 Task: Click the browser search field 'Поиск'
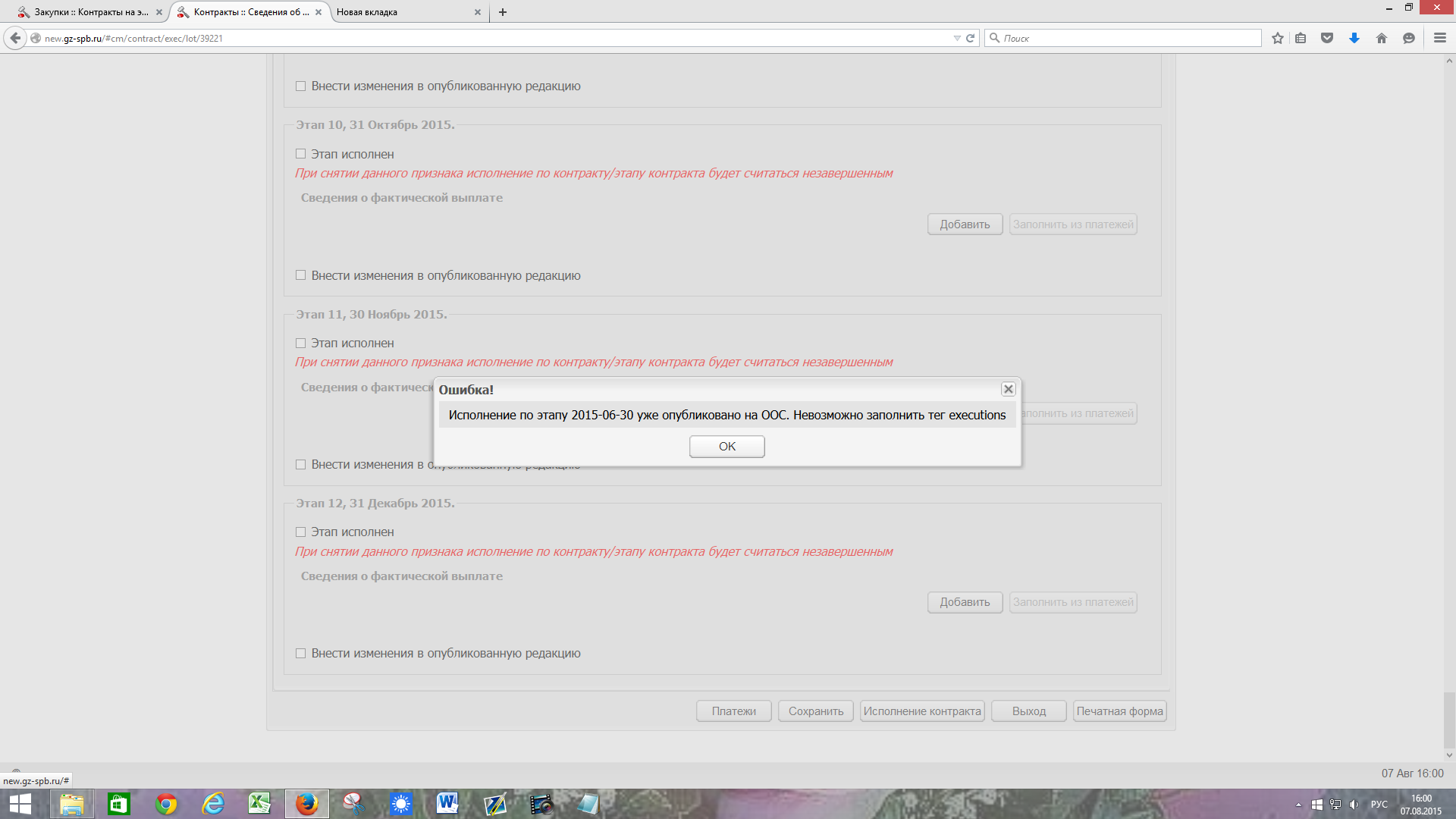coord(1122,38)
